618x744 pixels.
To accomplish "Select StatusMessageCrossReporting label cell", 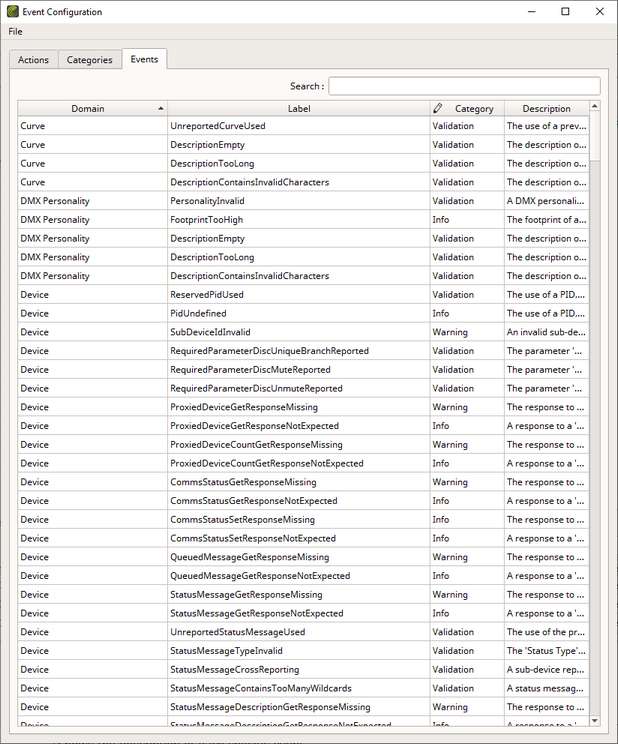I will pos(299,670).
